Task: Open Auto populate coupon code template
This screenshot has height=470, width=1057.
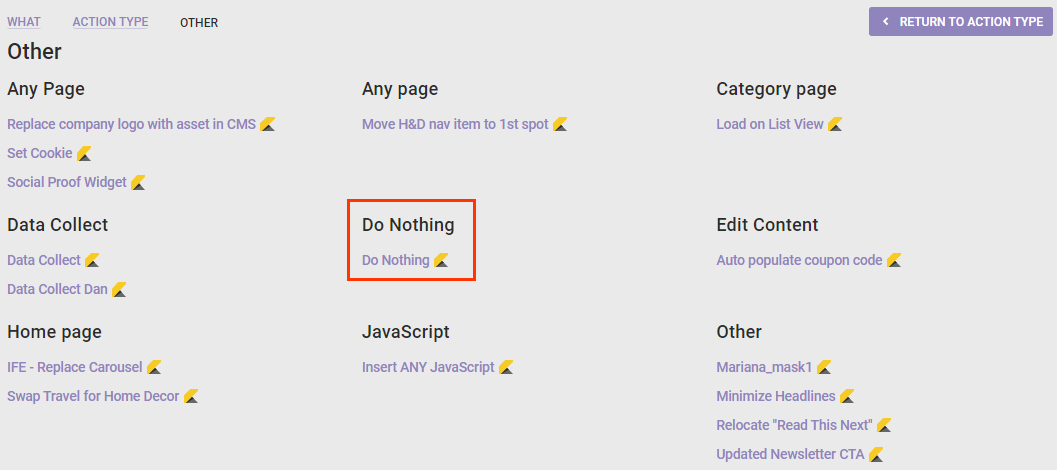Action: tap(799, 260)
